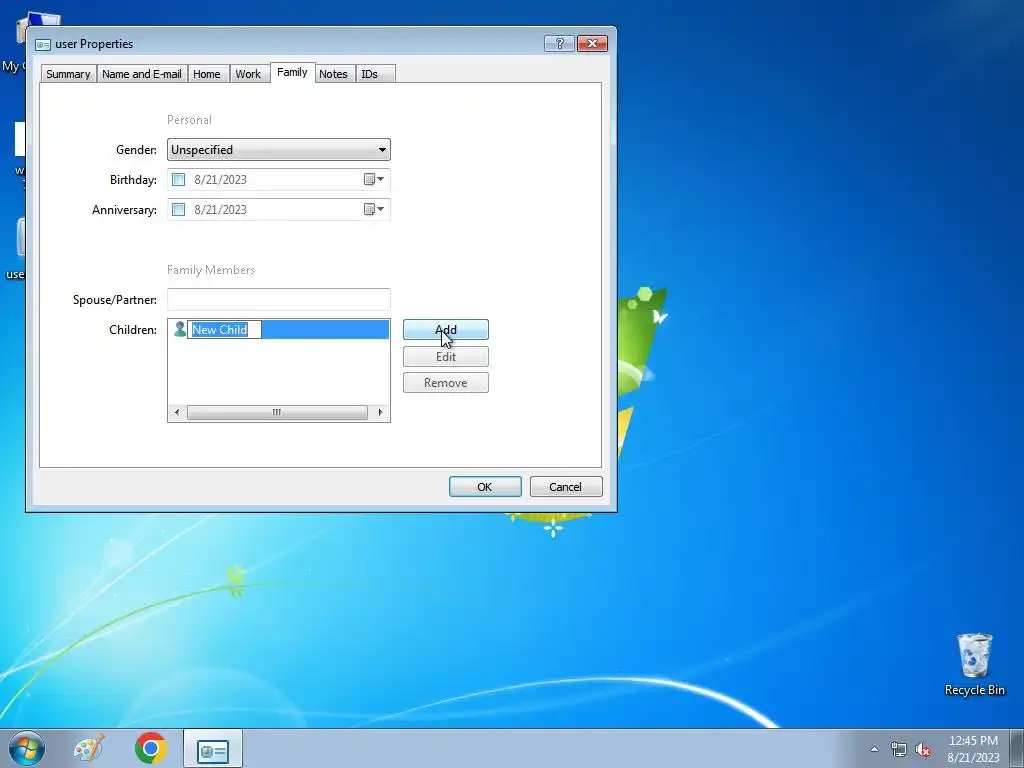Enable the Birthday date checkbox
This screenshot has height=768, width=1024.
pyautogui.click(x=178, y=180)
